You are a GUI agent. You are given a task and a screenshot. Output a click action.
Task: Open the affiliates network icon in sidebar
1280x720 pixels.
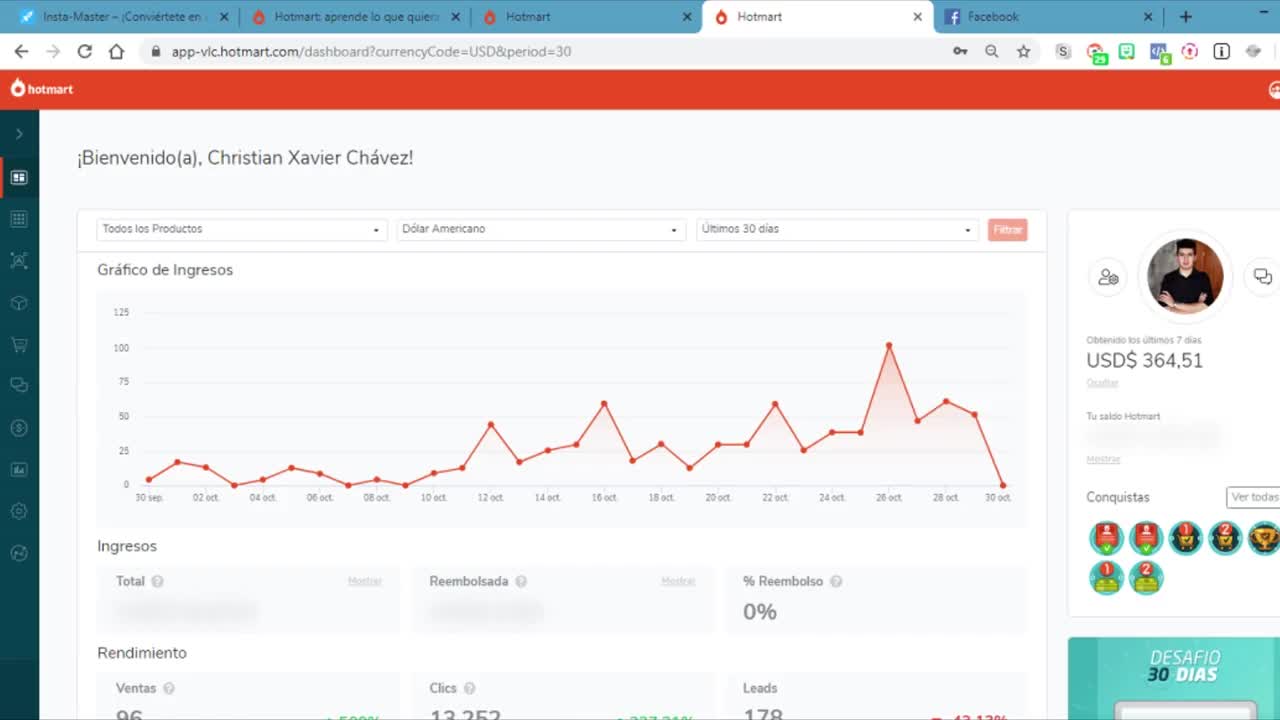tap(19, 261)
